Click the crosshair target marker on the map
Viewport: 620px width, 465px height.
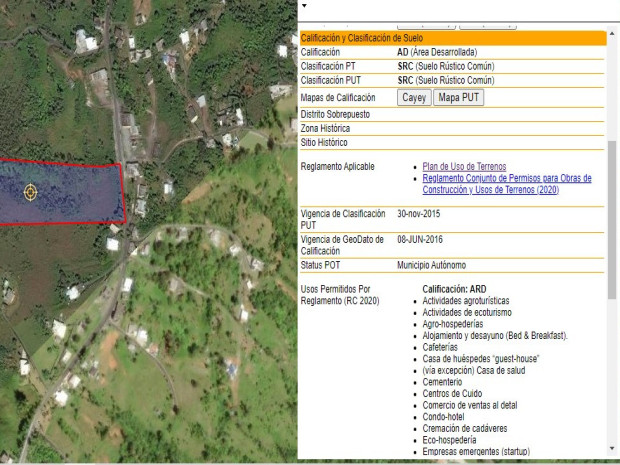[30, 191]
